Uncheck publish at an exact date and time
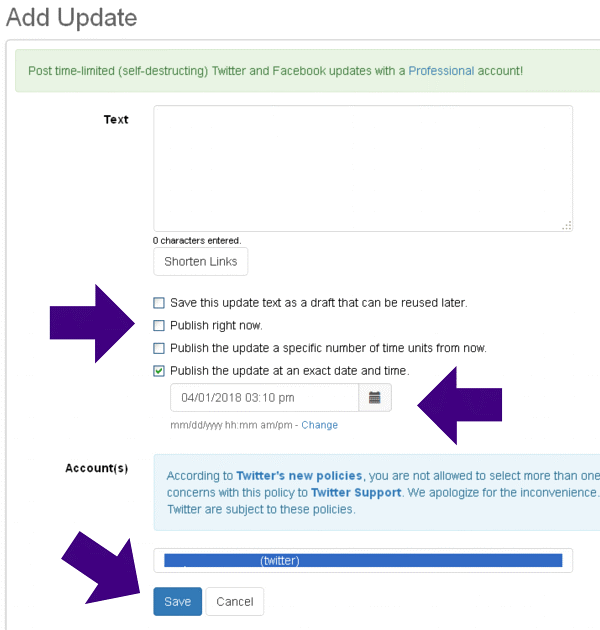Viewport: 600px width, 630px height. pyautogui.click(x=159, y=371)
